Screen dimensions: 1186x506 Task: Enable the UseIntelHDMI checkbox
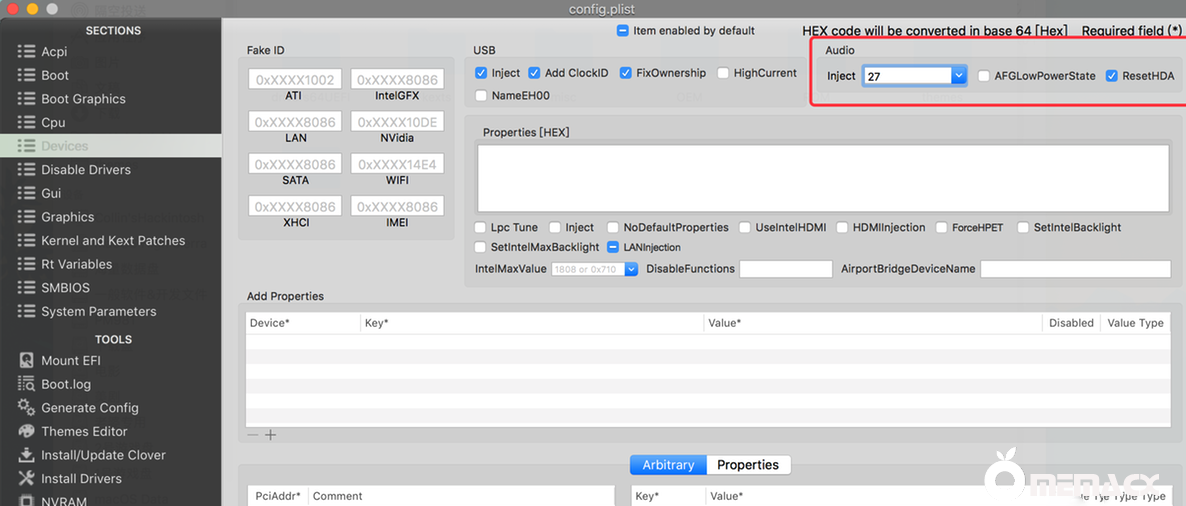click(745, 228)
